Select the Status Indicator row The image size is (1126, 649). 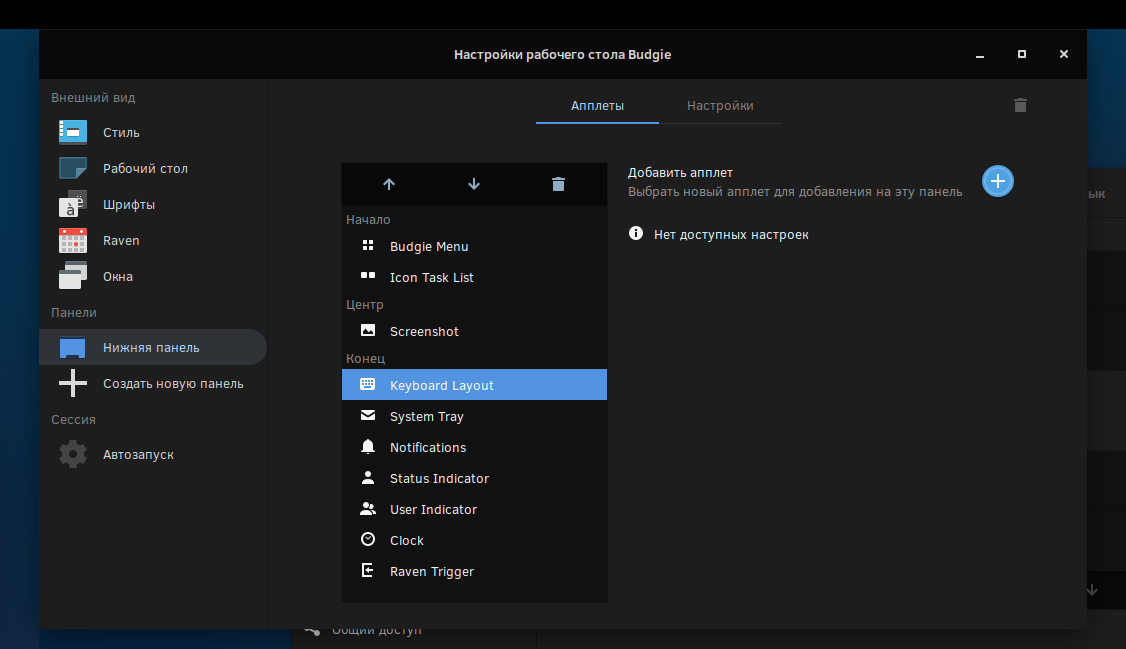coord(474,477)
